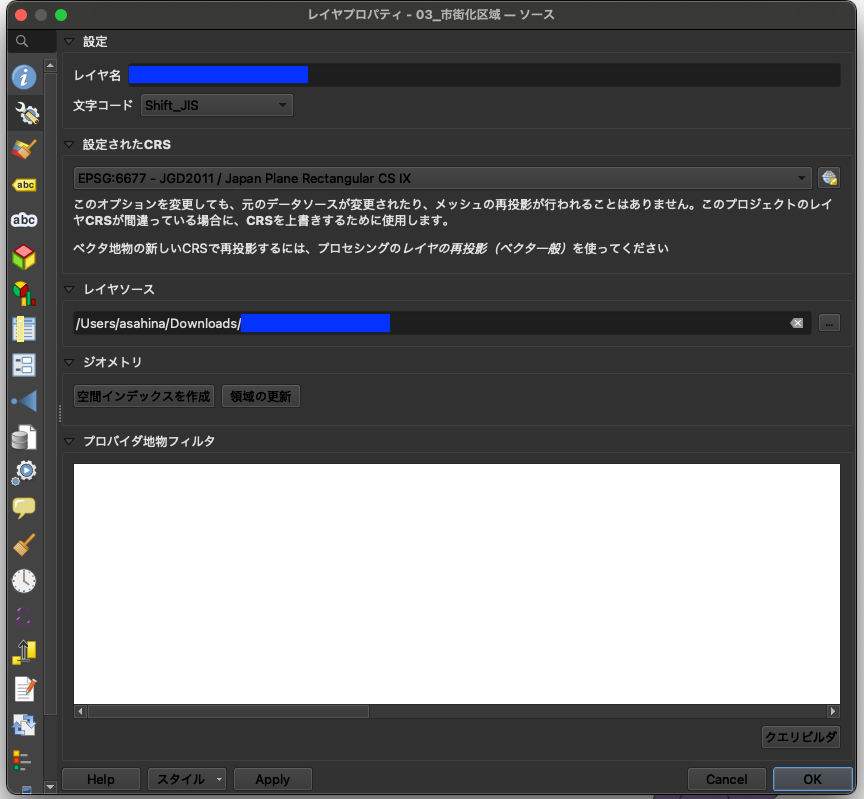Open the EPSG:6677 CRS dropdown list
Viewport: 864px width, 799px height.
(x=440, y=178)
